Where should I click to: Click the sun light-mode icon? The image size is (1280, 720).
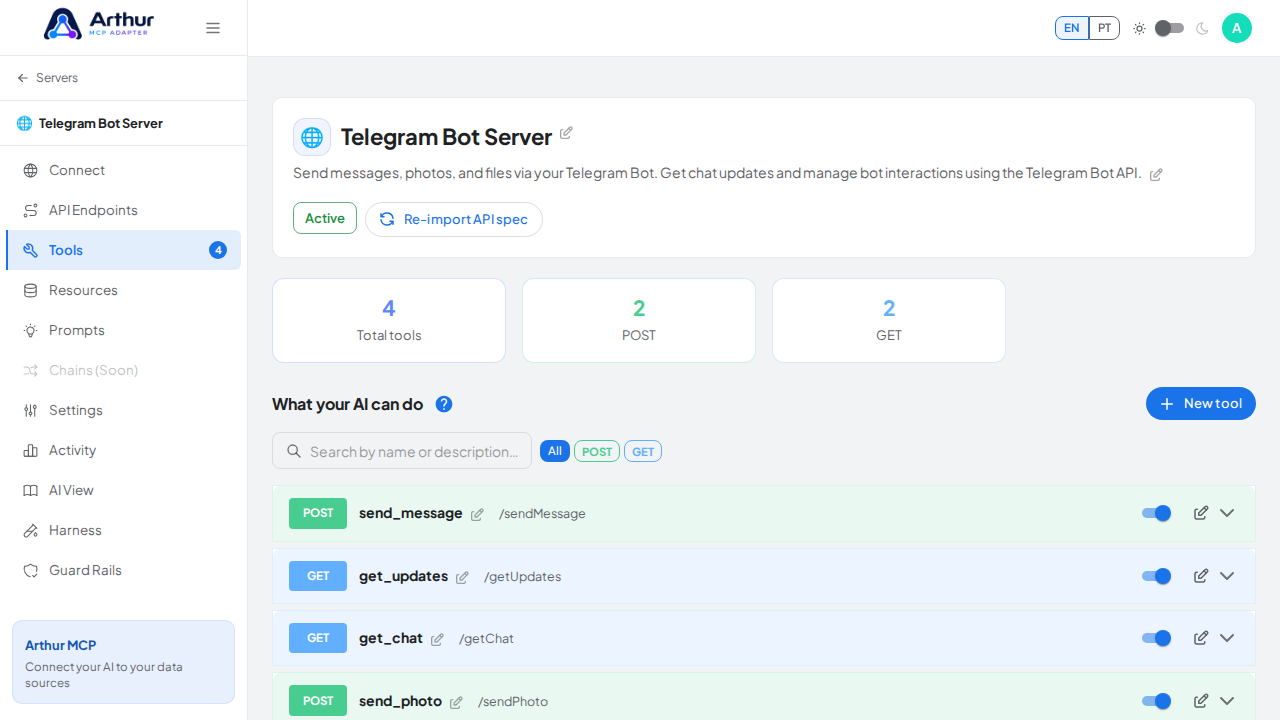1139,28
